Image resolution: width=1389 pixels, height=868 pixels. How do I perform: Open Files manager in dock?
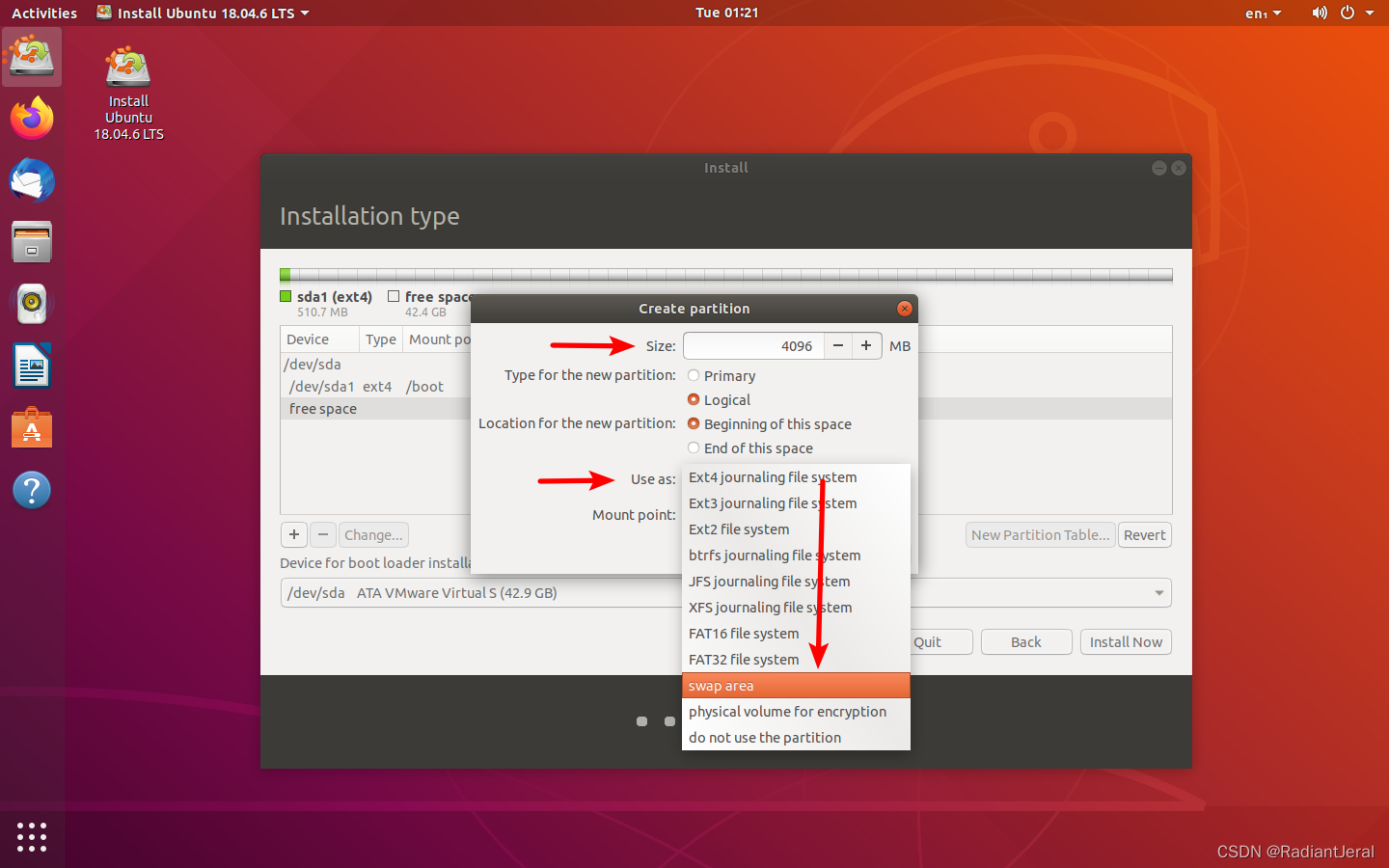click(x=32, y=242)
